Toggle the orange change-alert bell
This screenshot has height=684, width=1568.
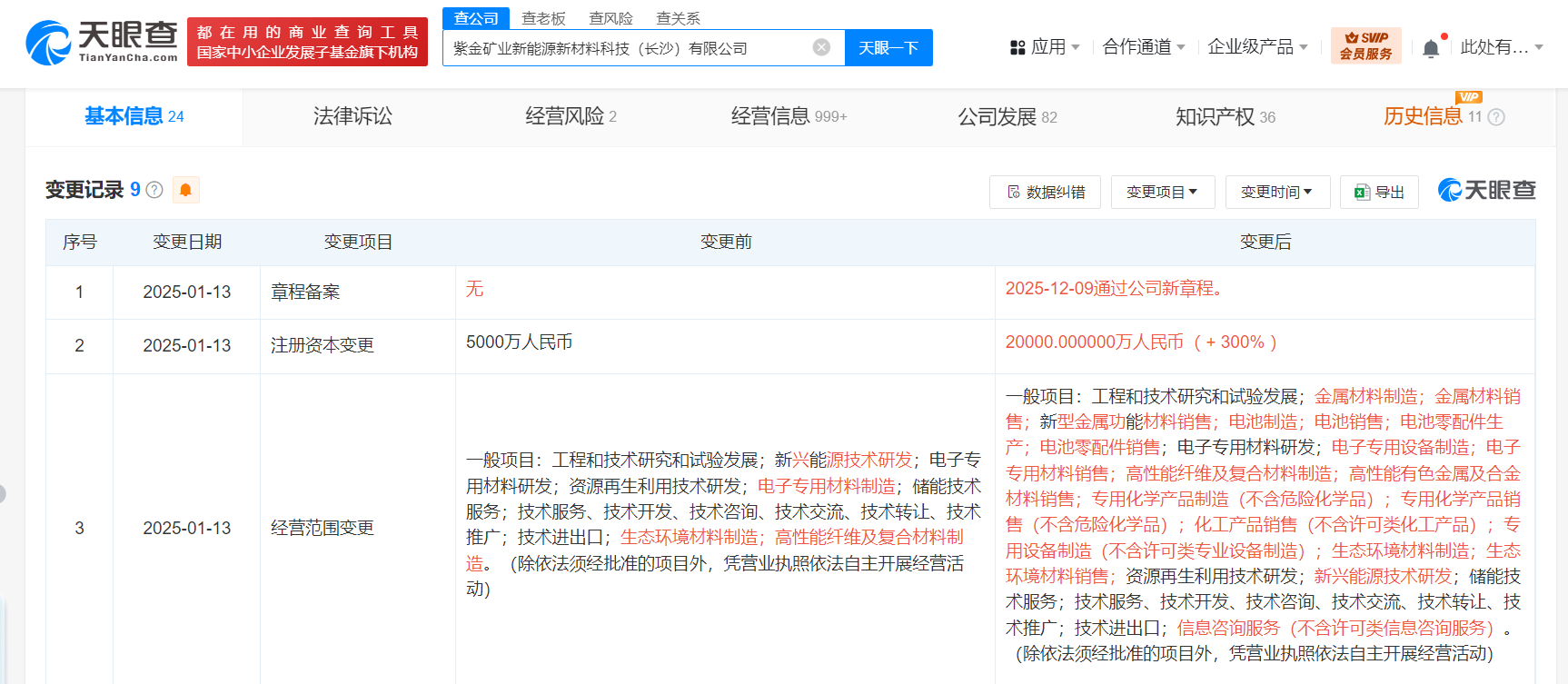click(x=185, y=190)
